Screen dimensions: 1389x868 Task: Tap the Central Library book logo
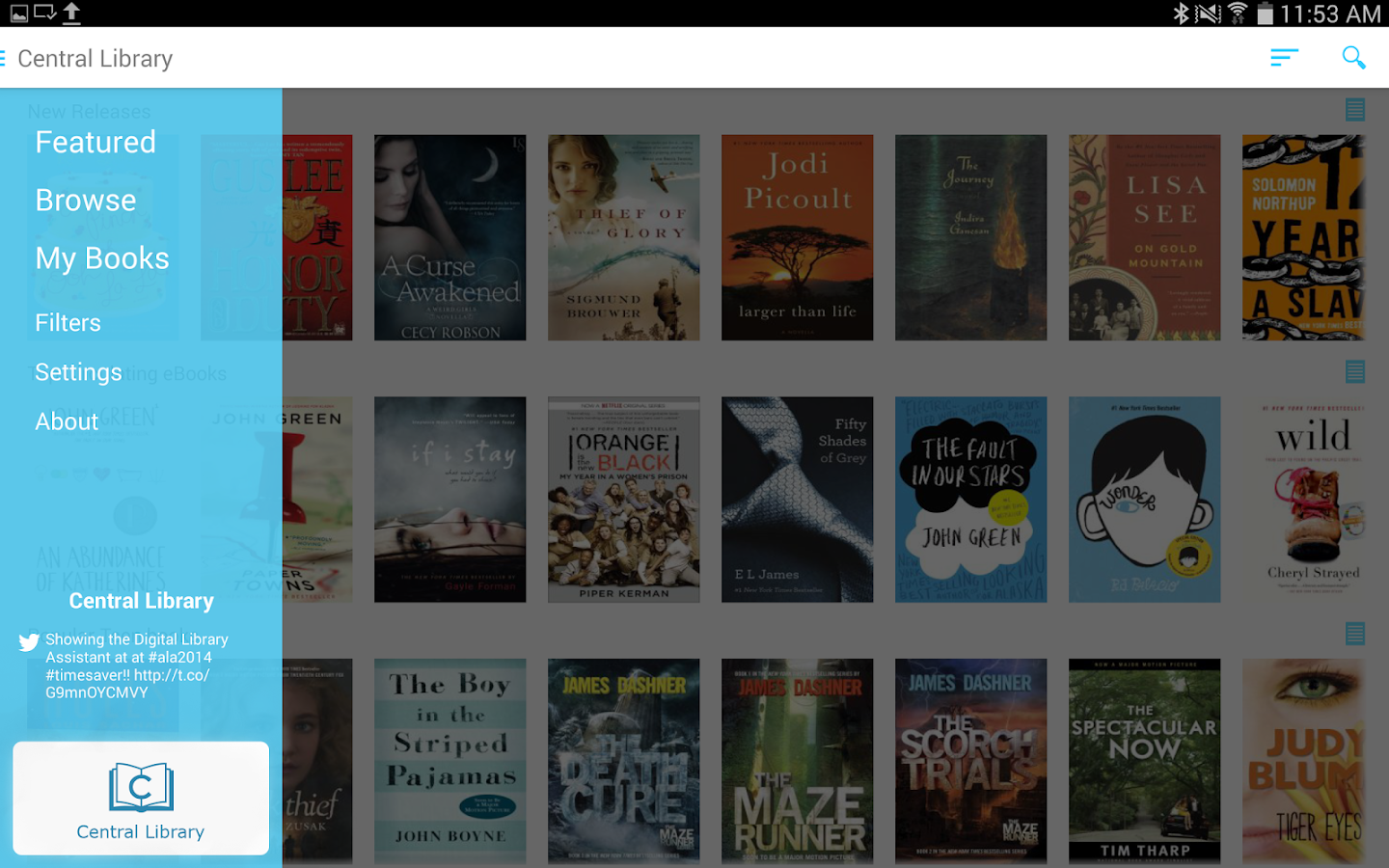141,787
